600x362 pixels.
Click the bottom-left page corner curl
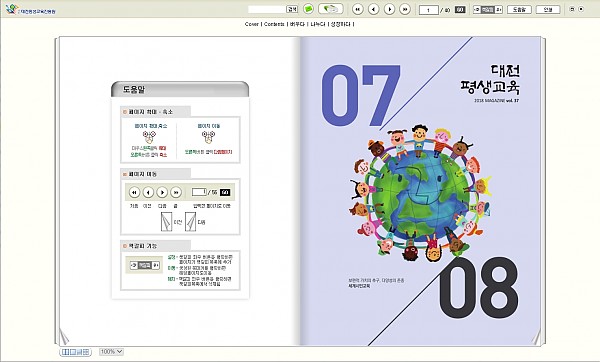point(64,337)
